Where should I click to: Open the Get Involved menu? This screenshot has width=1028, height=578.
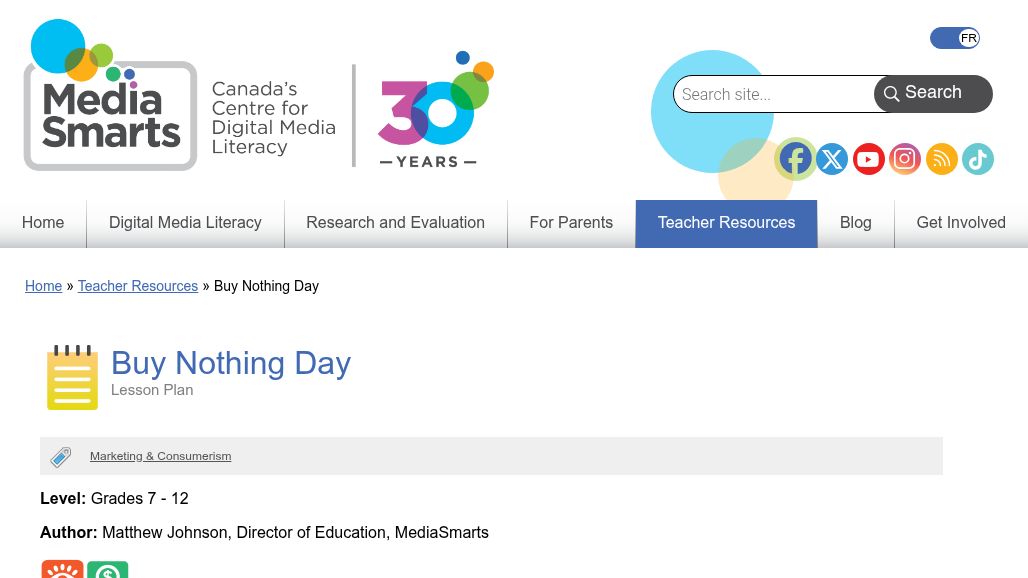[x=960, y=223]
